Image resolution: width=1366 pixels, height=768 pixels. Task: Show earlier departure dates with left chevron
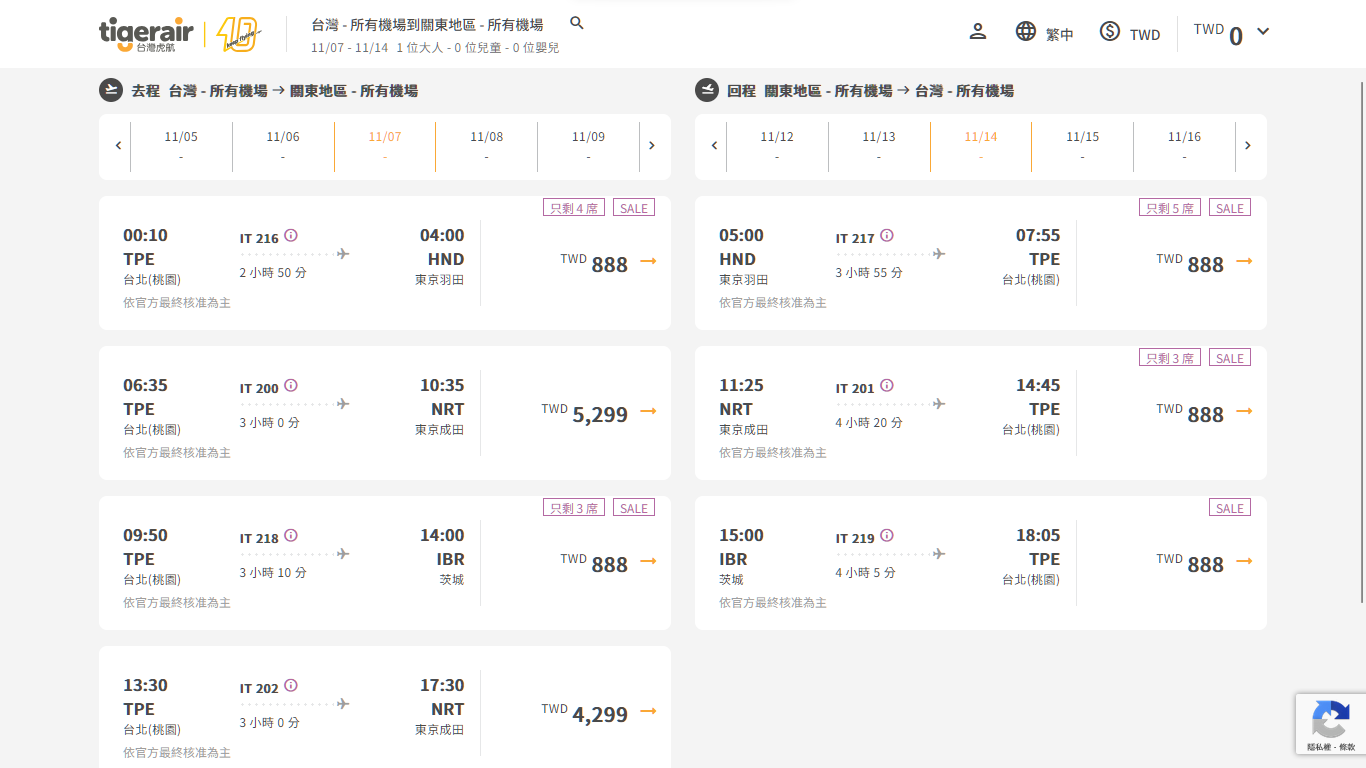(118, 146)
